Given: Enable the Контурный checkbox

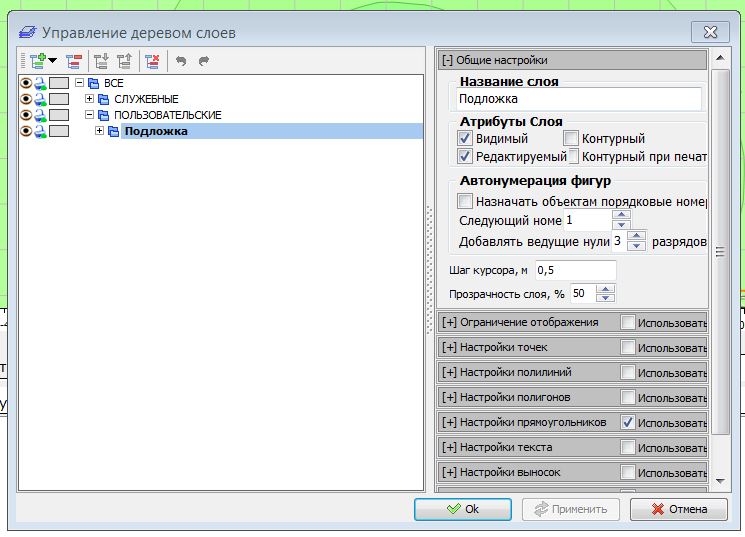Looking at the screenshot, I should coord(571,139).
